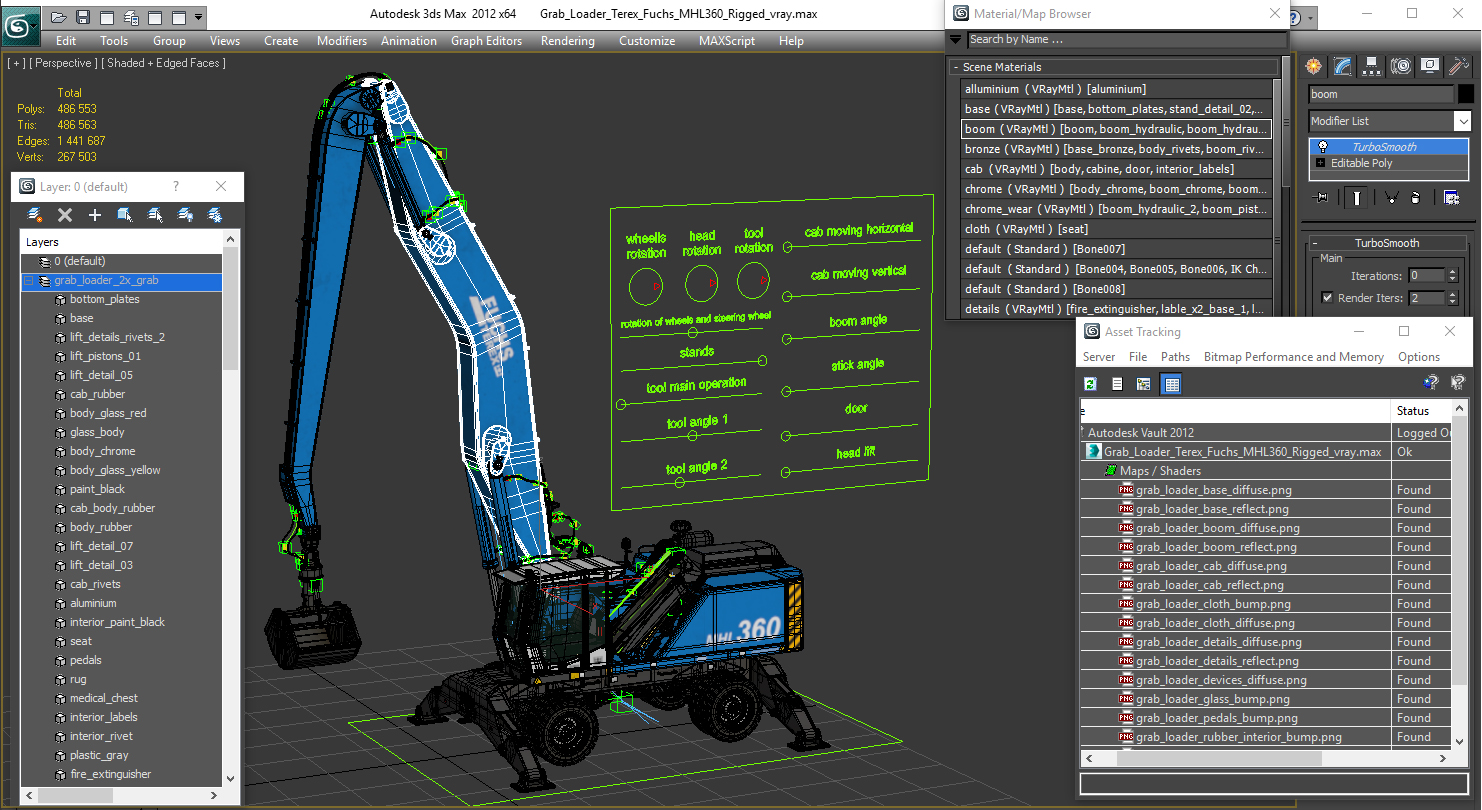
Task: Open quick access toolbar customize arrow
Action: point(198,17)
